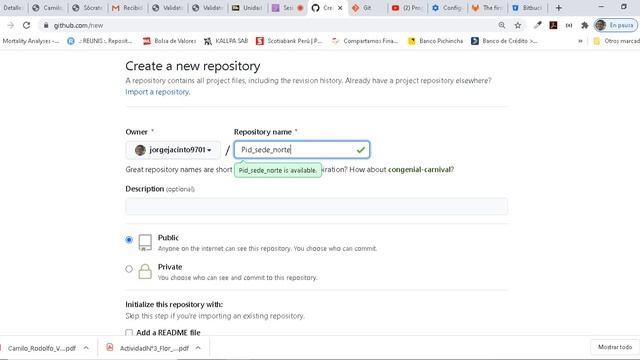Viewport: 640px width, 360px height.
Task: Open a new browser tab with plus
Action: [558, 8]
